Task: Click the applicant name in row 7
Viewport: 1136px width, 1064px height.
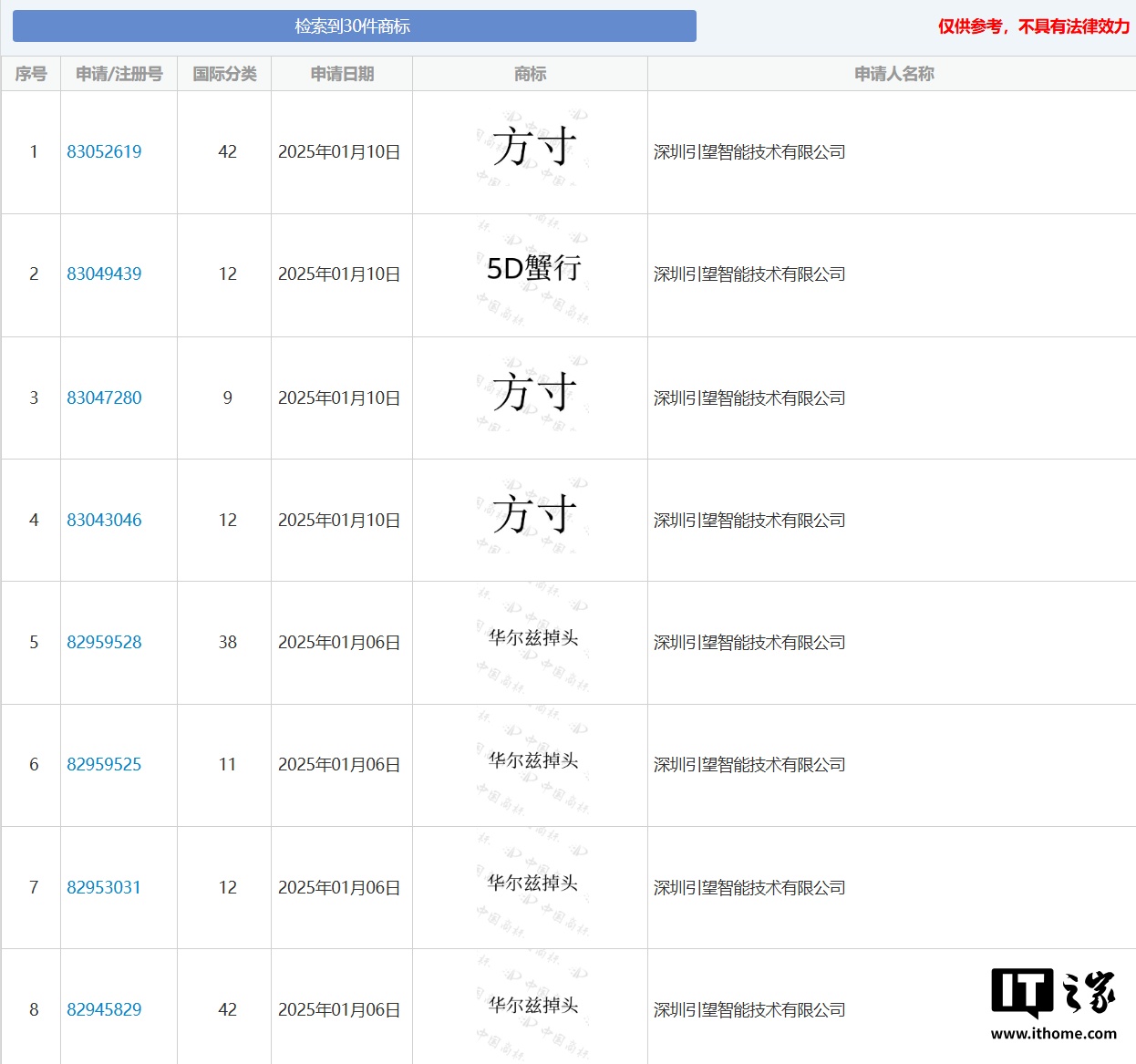Action: click(749, 888)
